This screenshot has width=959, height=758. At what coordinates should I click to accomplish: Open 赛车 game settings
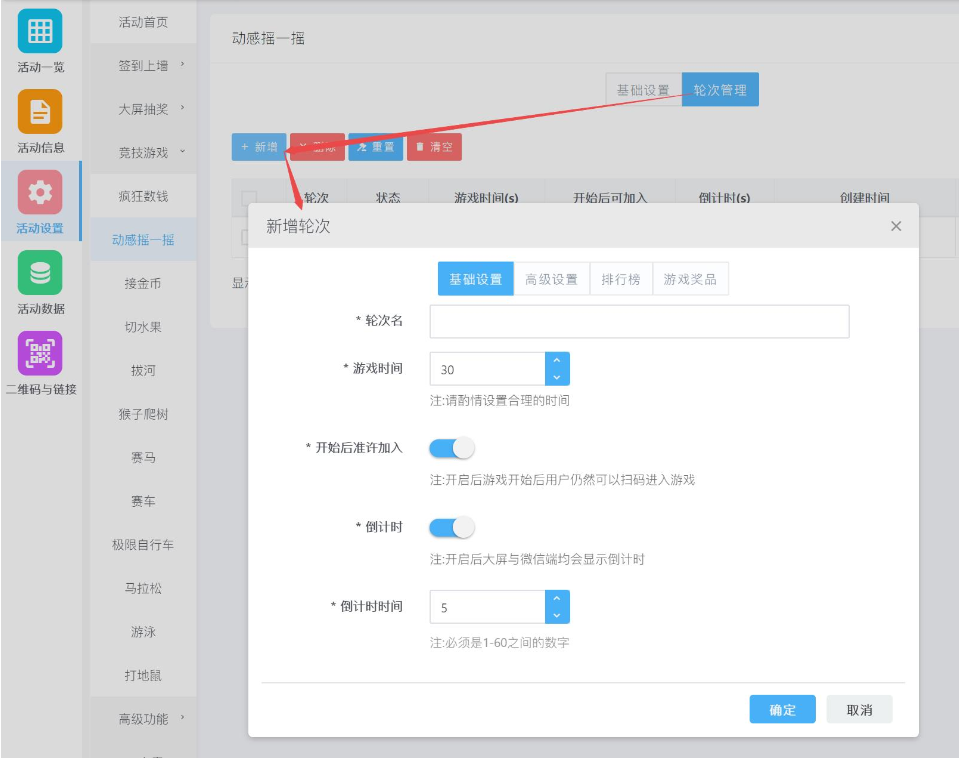[144, 501]
